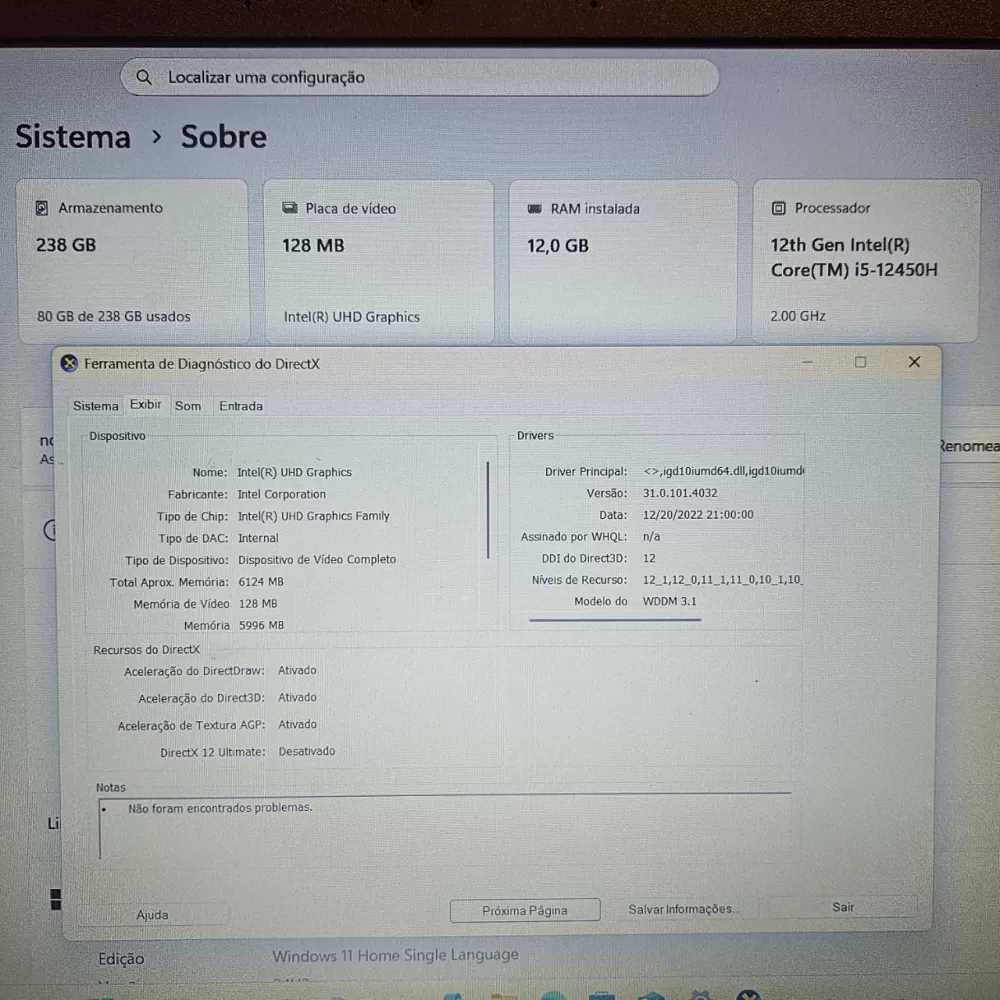Select the Tipo de DAC value 'Internal'

pos(258,538)
